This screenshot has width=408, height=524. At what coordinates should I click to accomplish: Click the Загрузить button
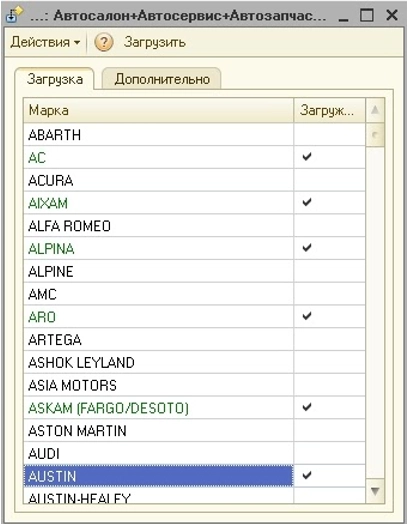click(x=154, y=42)
